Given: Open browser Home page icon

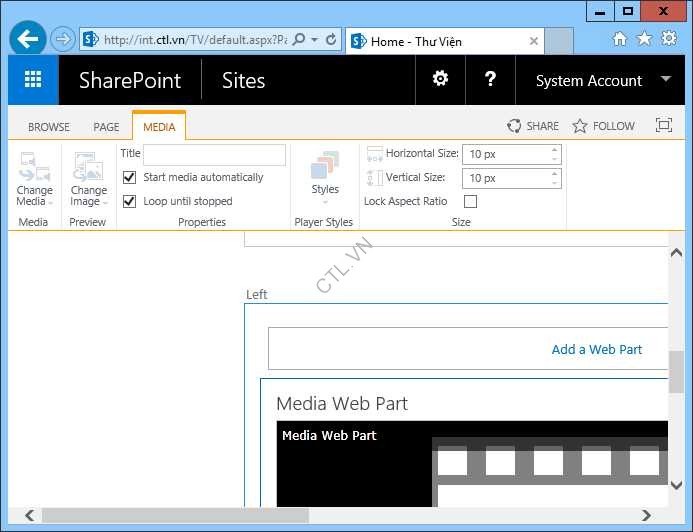Looking at the screenshot, I should coord(620,39).
